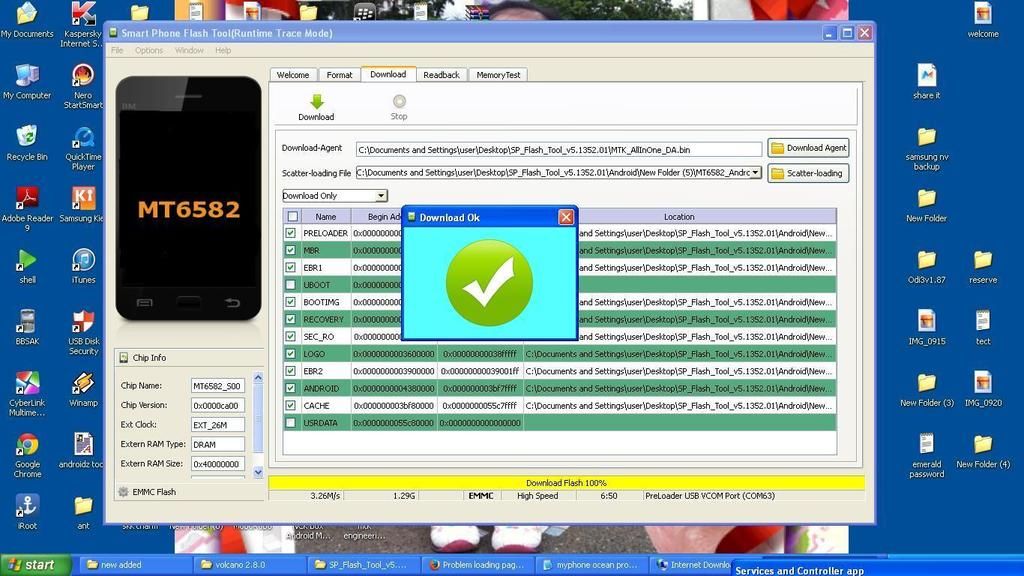Launch iTunes from the desktop
Screen dimensions: 1024x576
(83, 262)
